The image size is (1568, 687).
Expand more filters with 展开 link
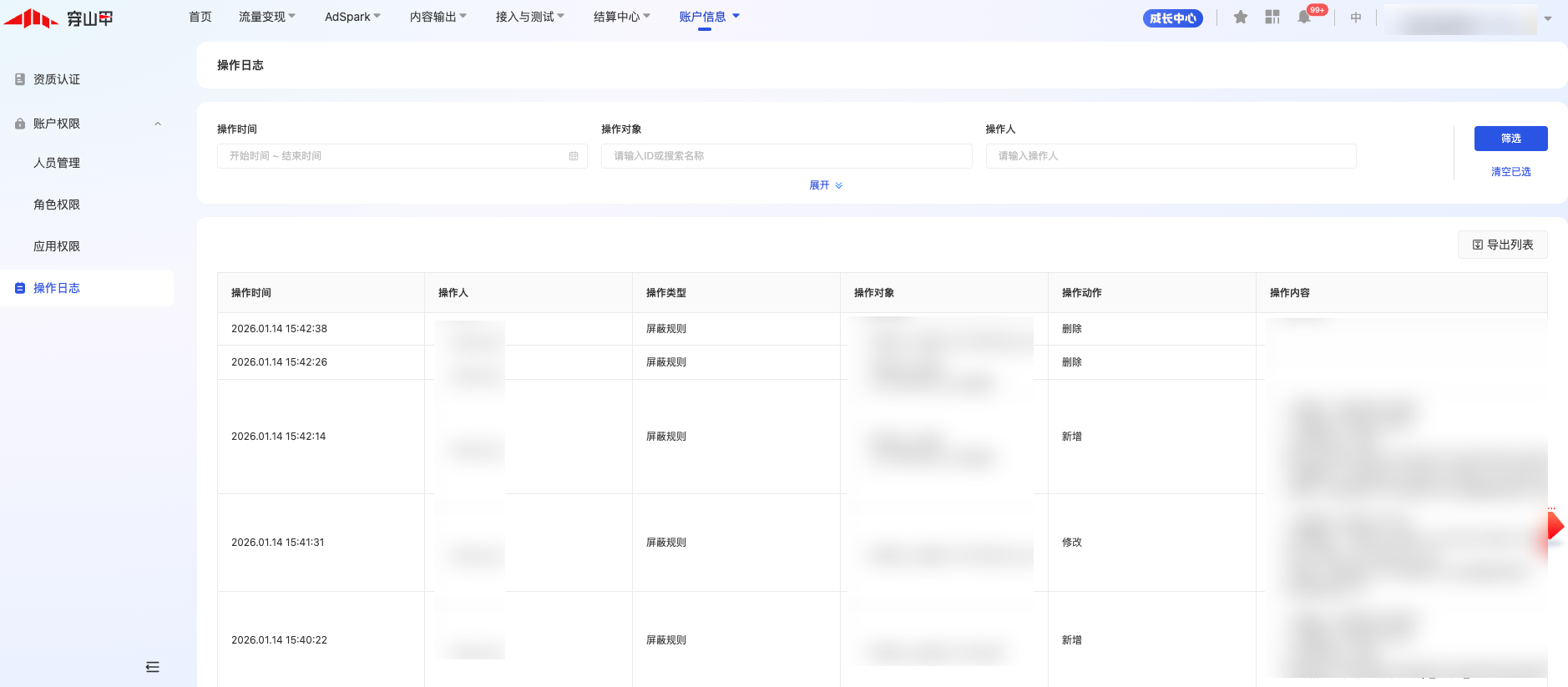[x=825, y=185]
